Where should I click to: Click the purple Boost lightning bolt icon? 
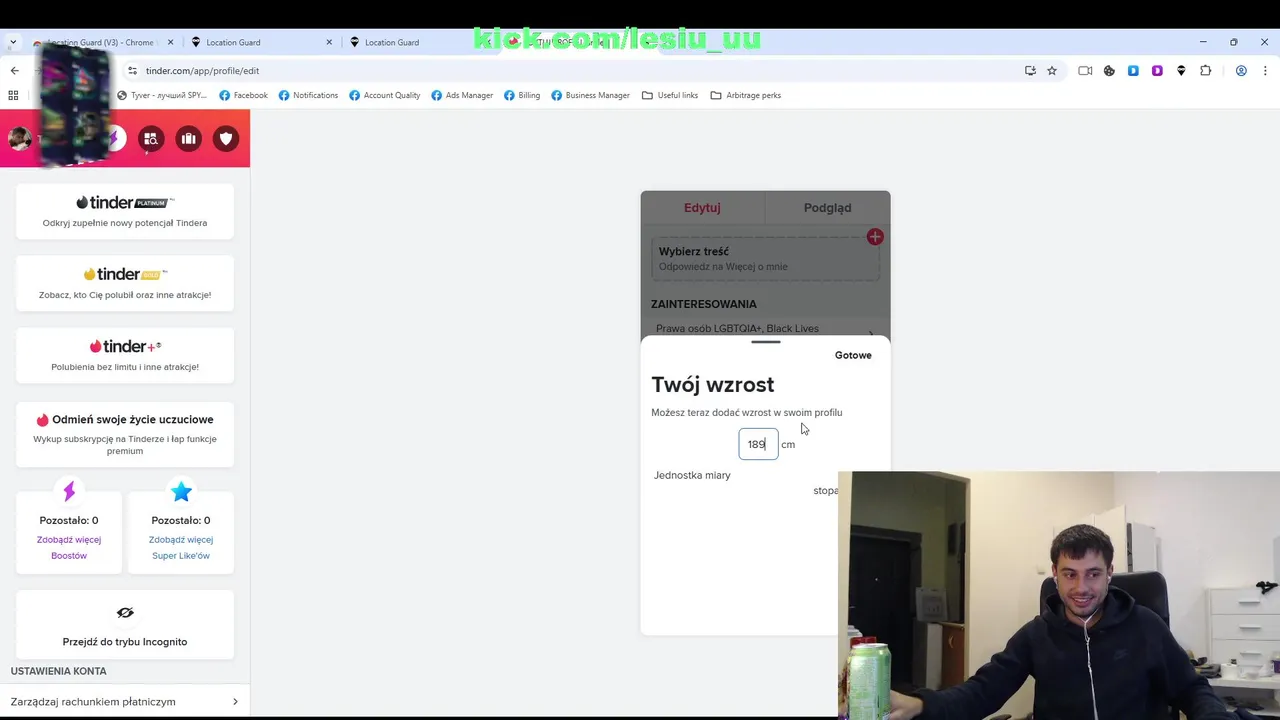click(69, 491)
